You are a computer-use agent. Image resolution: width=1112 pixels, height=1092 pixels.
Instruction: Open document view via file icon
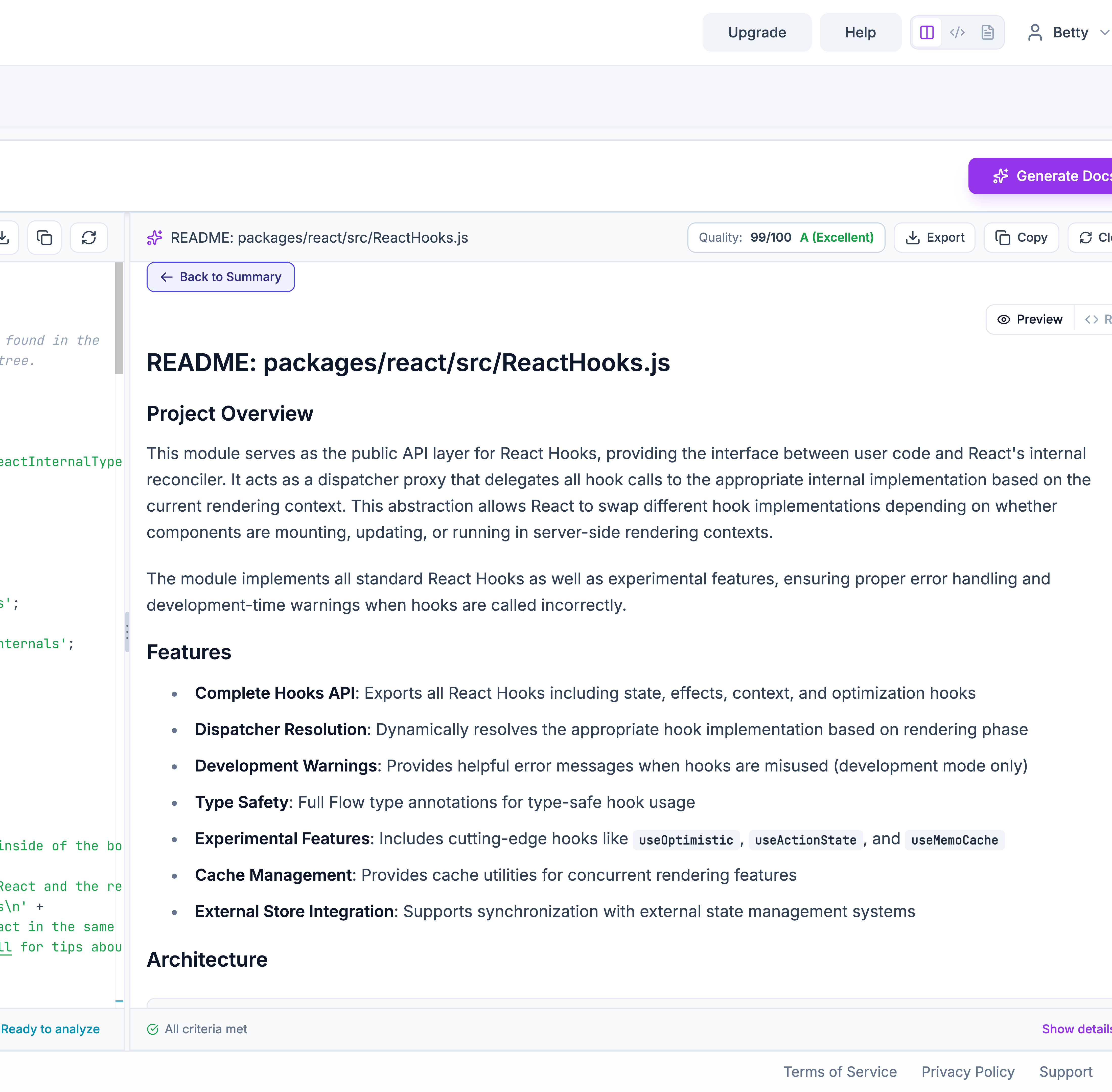(988, 33)
